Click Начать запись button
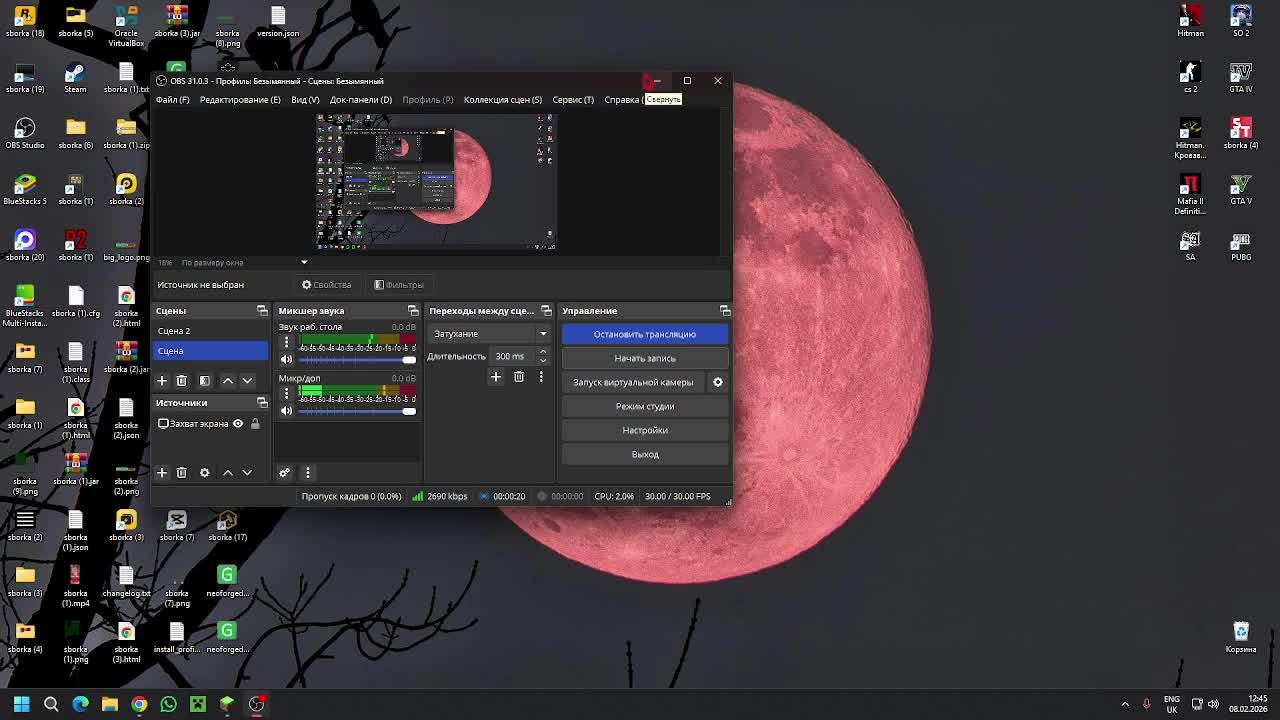The width and height of the screenshot is (1280, 720). tap(645, 358)
